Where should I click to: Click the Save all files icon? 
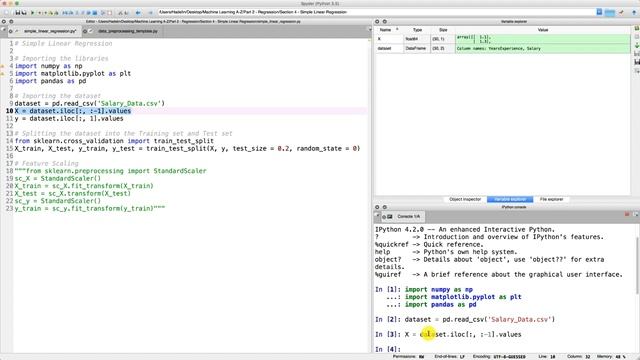click(x=24, y=13)
